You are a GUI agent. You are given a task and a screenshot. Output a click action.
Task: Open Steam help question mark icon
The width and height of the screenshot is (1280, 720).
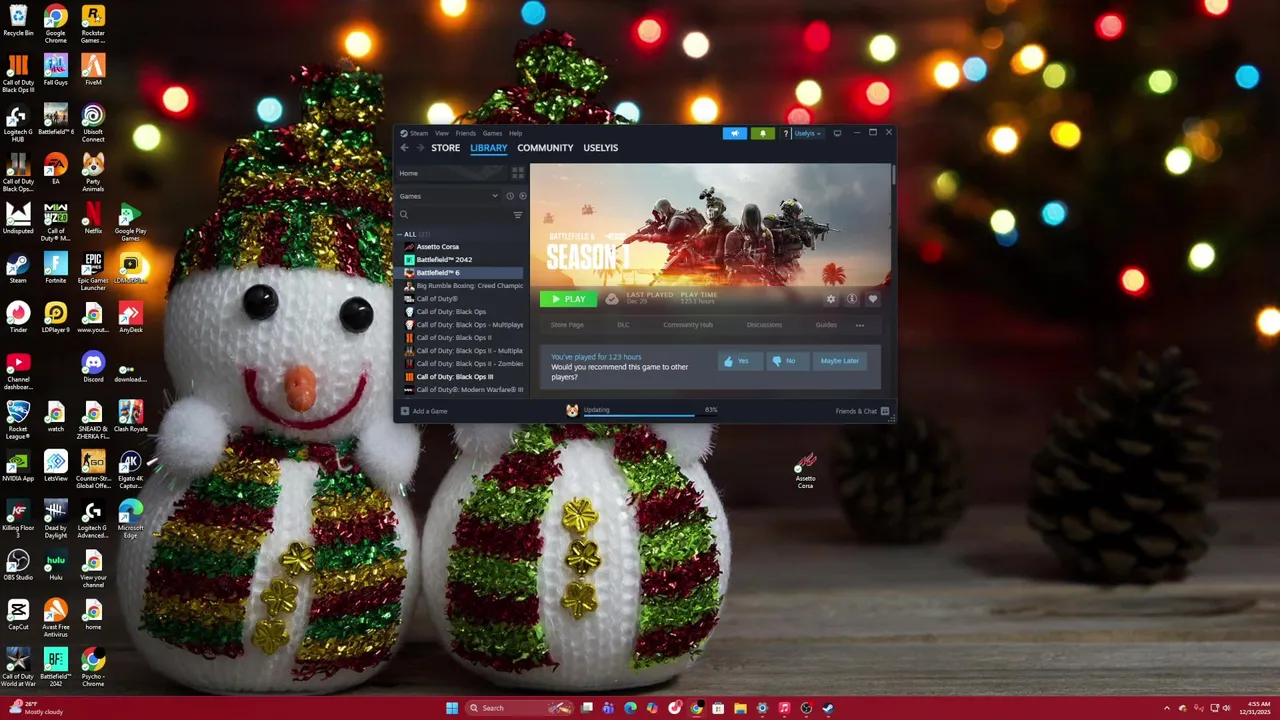[786, 133]
